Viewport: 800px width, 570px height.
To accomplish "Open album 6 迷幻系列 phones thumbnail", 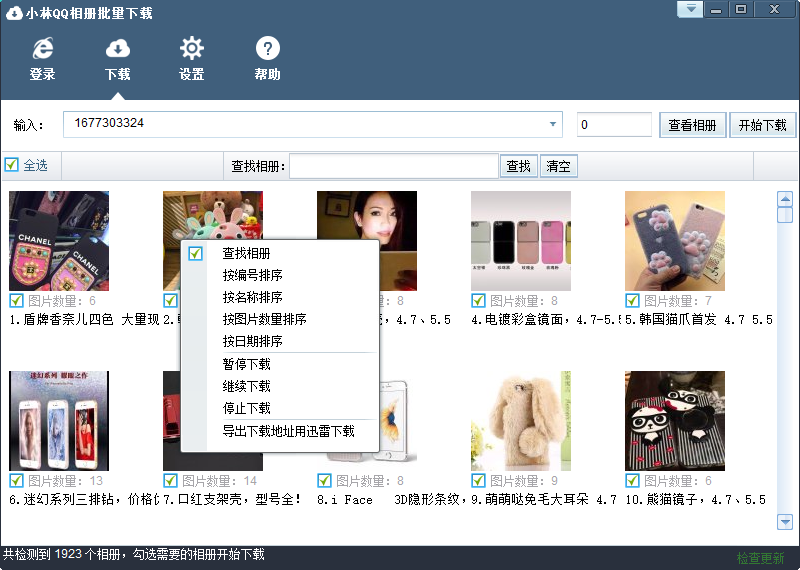I will tap(59, 421).
